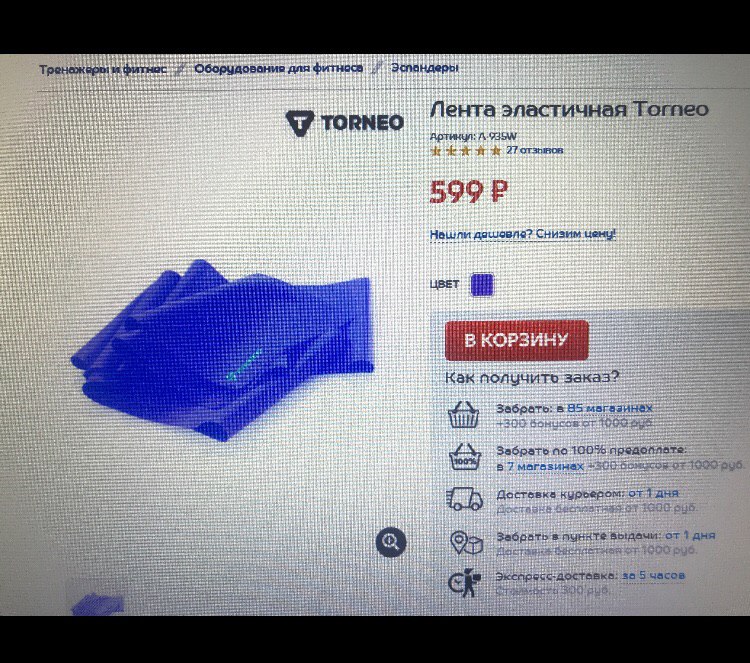Open Оборудование для фитнеса breadcrumb
Viewport: 750px width, 663px height.
(278, 69)
